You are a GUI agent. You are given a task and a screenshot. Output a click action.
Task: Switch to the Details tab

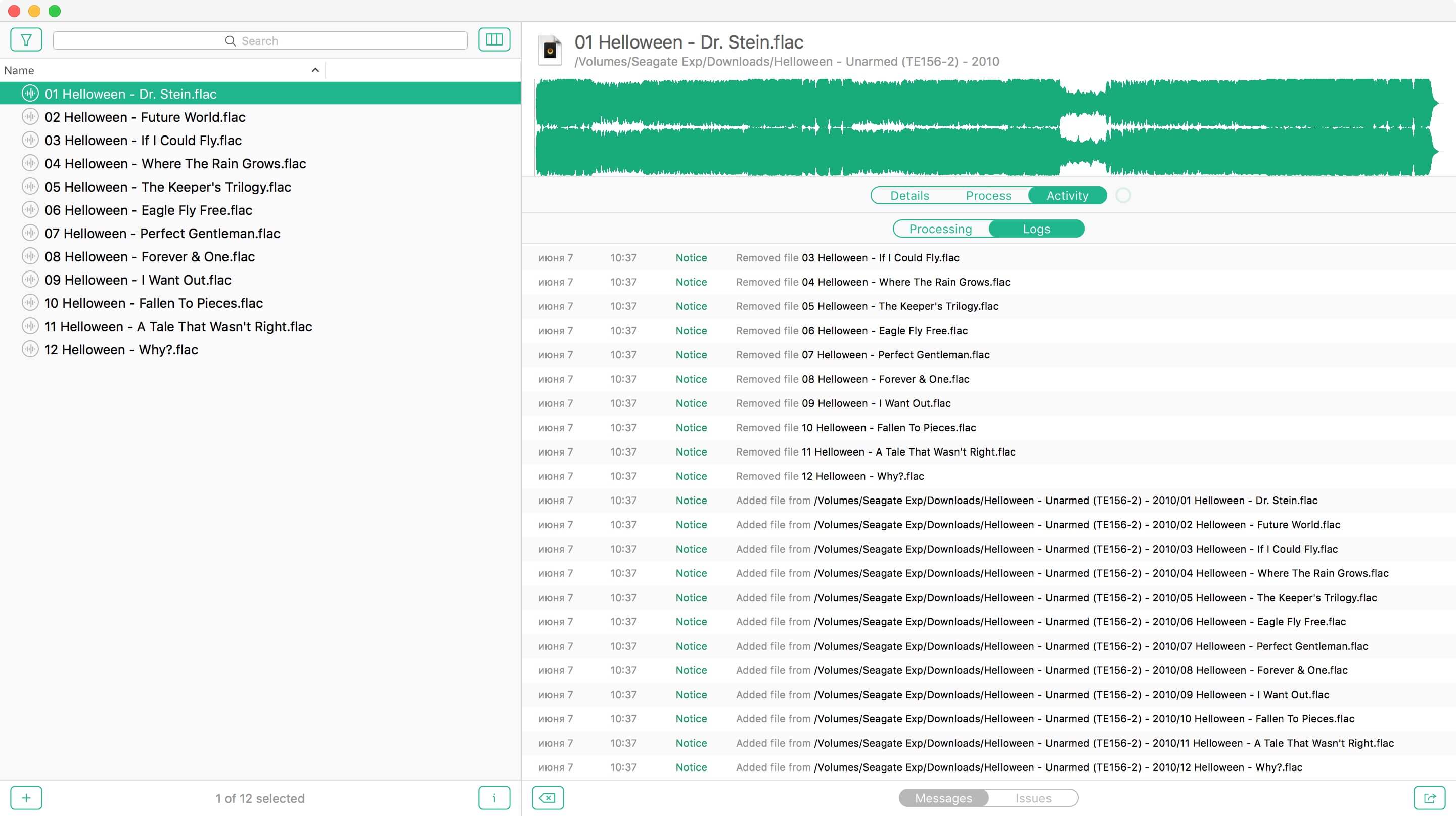tap(909, 196)
